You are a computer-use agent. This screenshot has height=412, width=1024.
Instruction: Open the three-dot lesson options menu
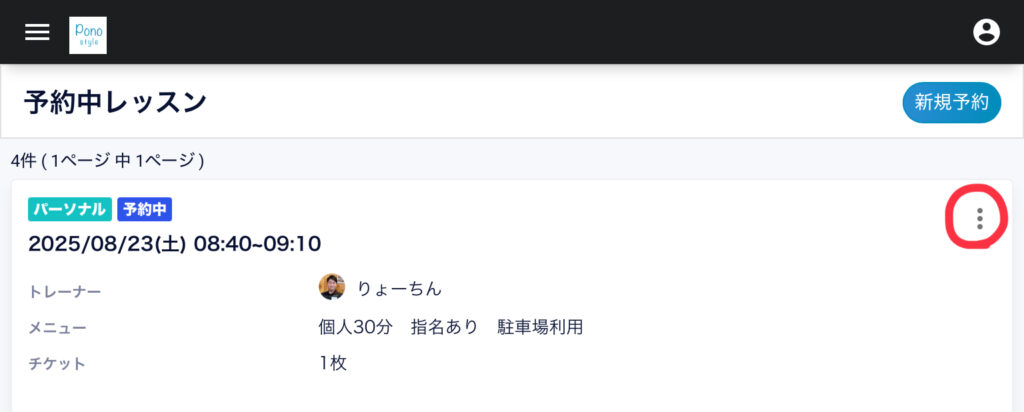click(979, 218)
